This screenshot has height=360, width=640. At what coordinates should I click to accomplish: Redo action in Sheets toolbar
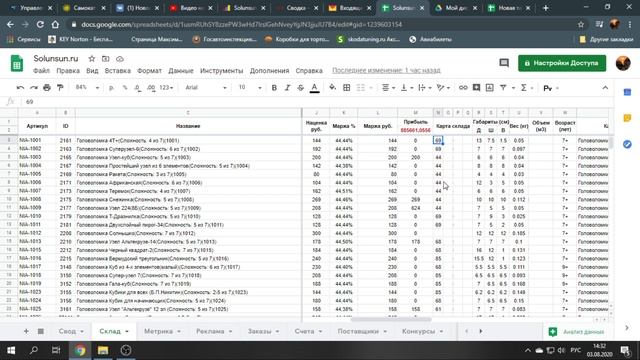coord(33,88)
